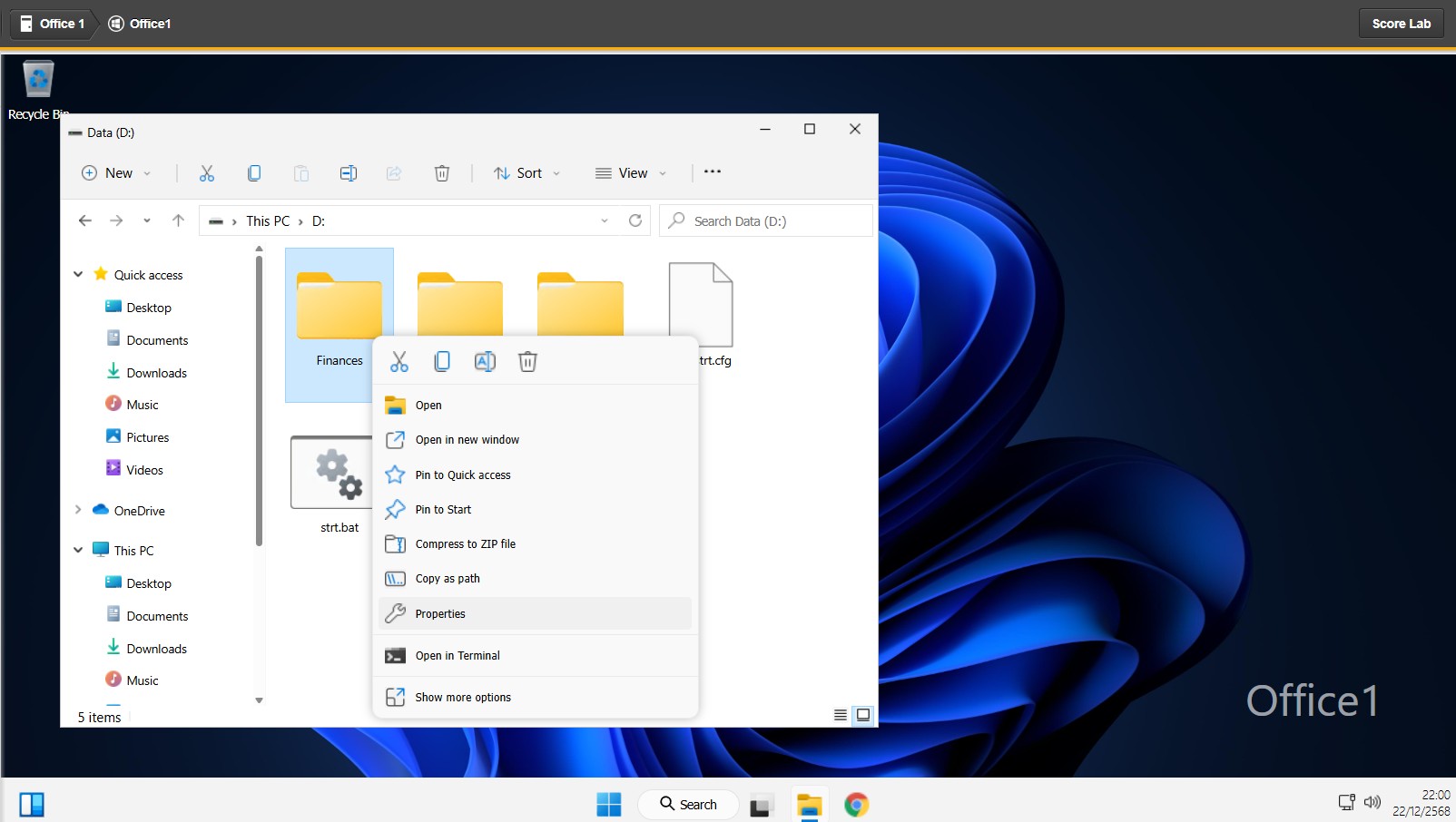The image size is (1456, 822).
Task: Click the Rename icon in context menu
Action: 485,362
